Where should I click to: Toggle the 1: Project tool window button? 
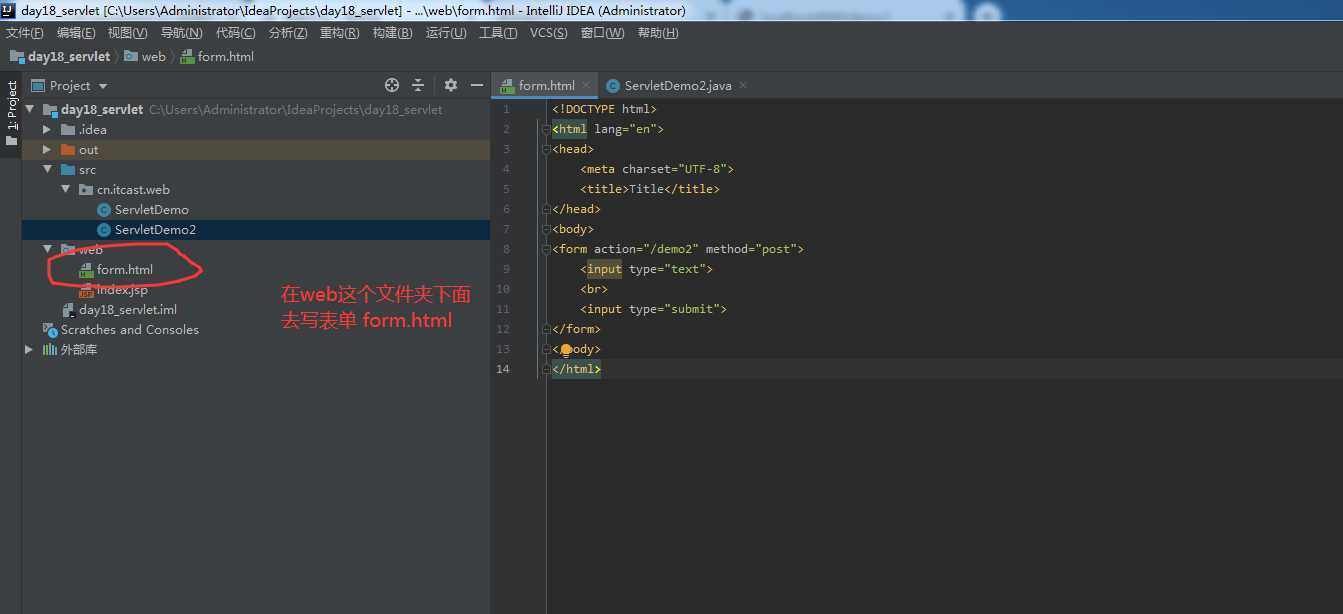(11, 112)
